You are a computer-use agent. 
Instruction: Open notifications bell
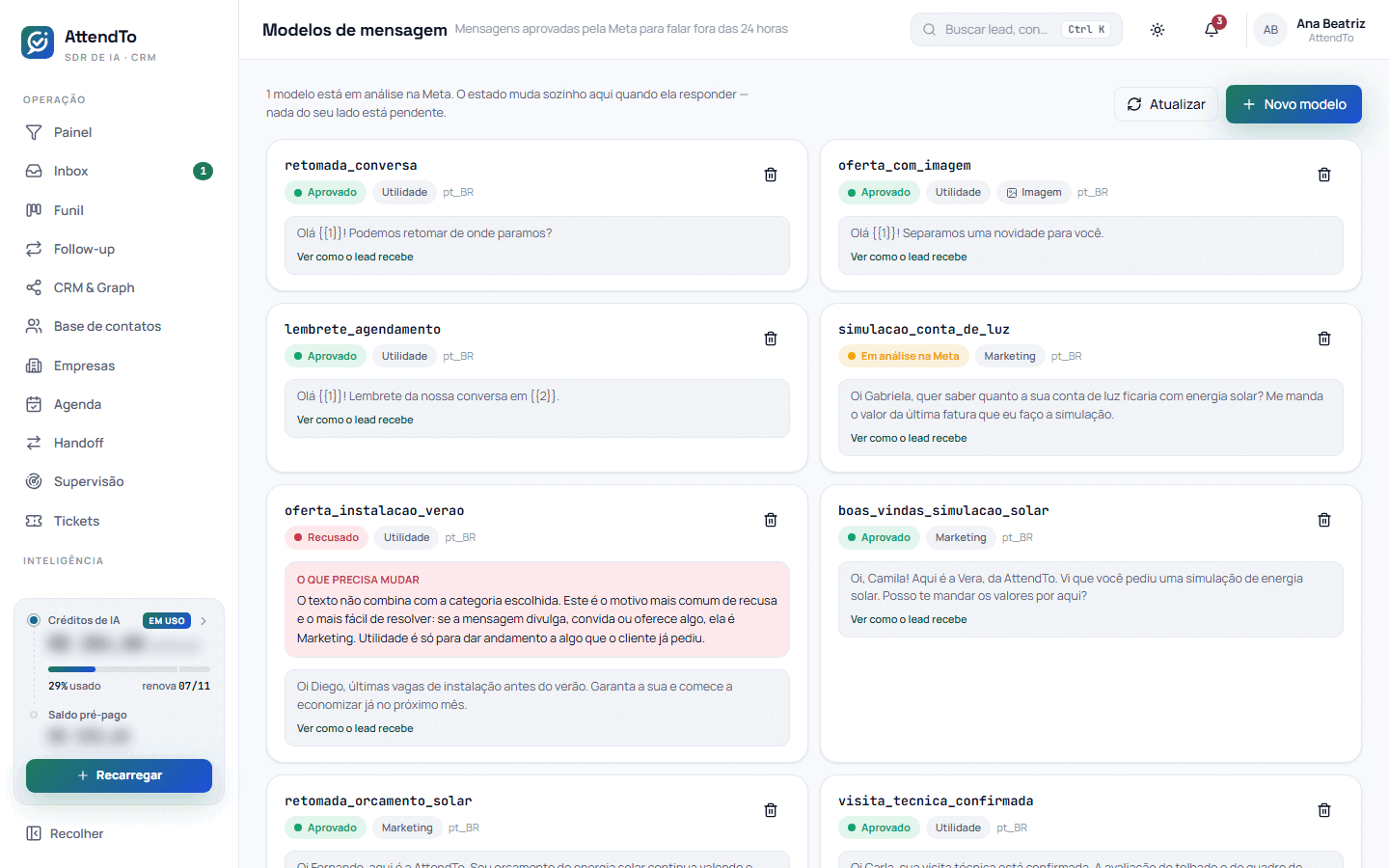tap(1212, 30)
